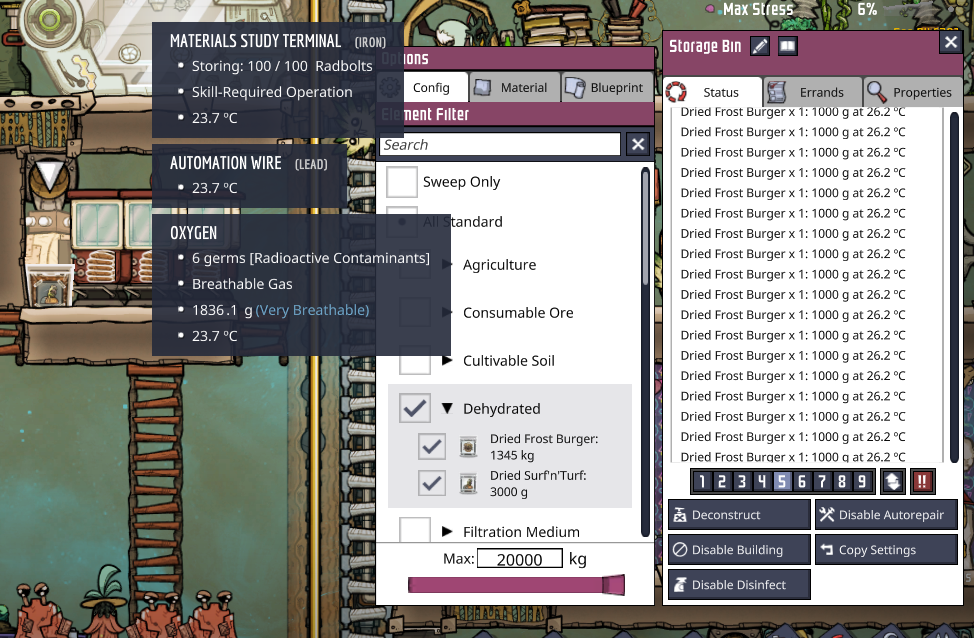
Task: Set priority to 2
Action: [722, 481]
